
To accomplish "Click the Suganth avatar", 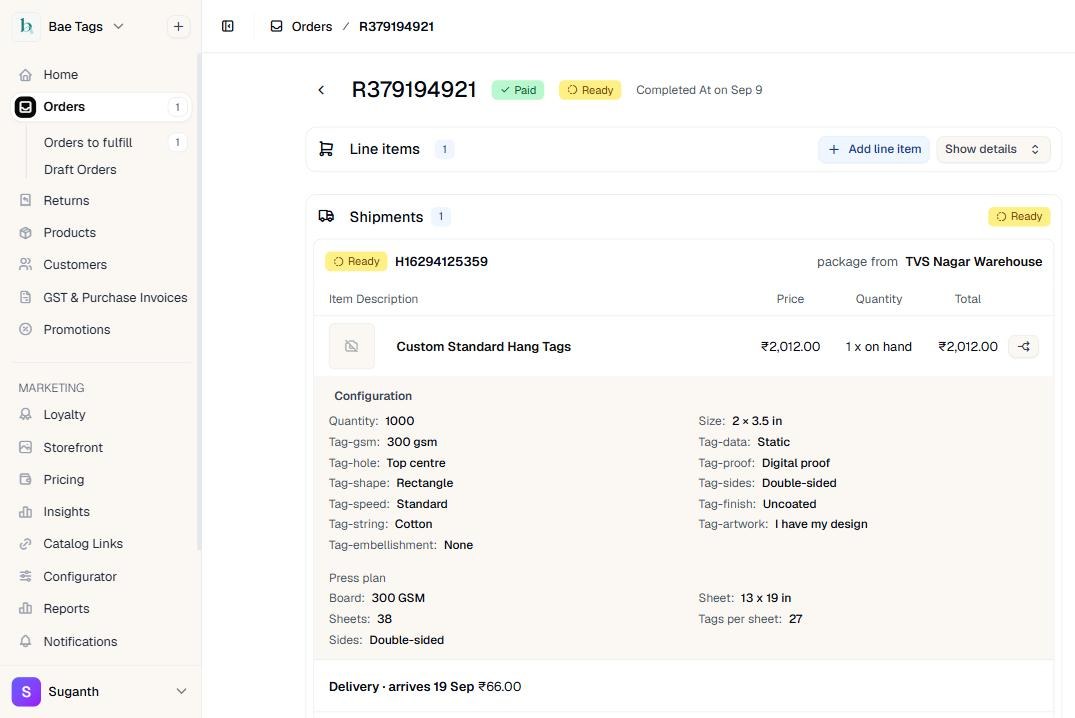I will pyautogui.click(x=26, y=691).
